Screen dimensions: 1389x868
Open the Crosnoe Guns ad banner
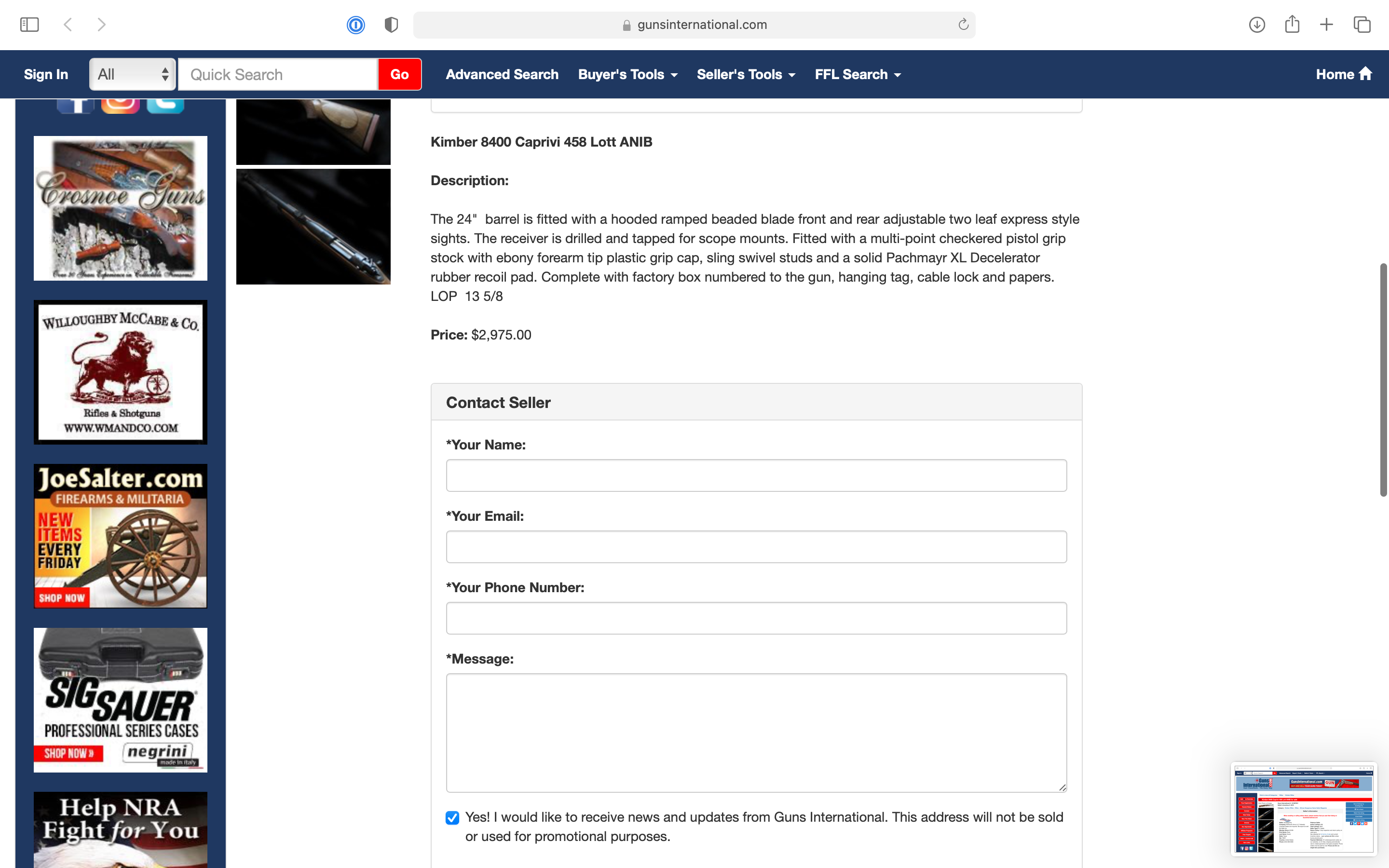click(121, 208)
